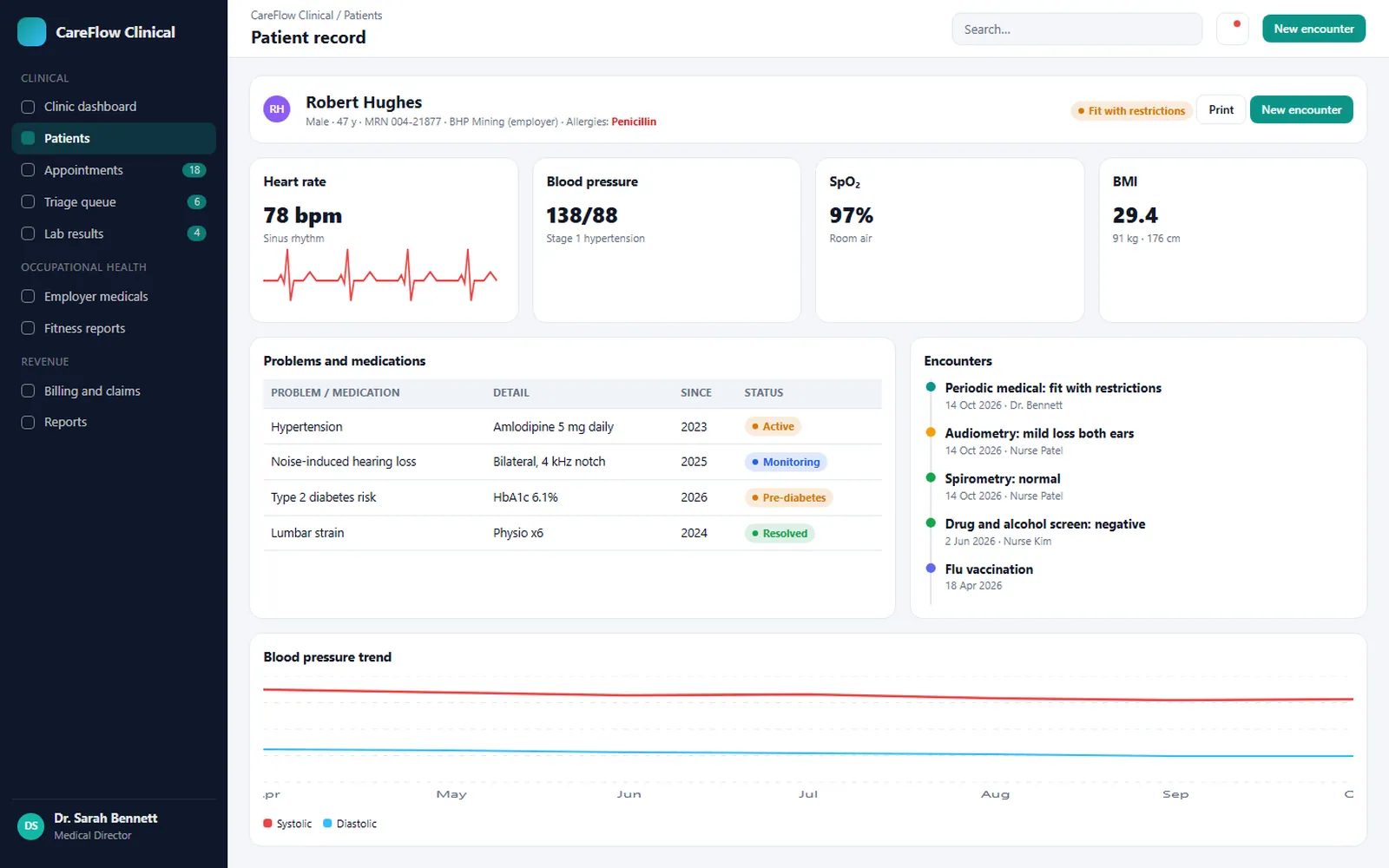Click the Drug and alcohol screen encounter dot
The image size is (1389, 868).
(x=931, y=523)
